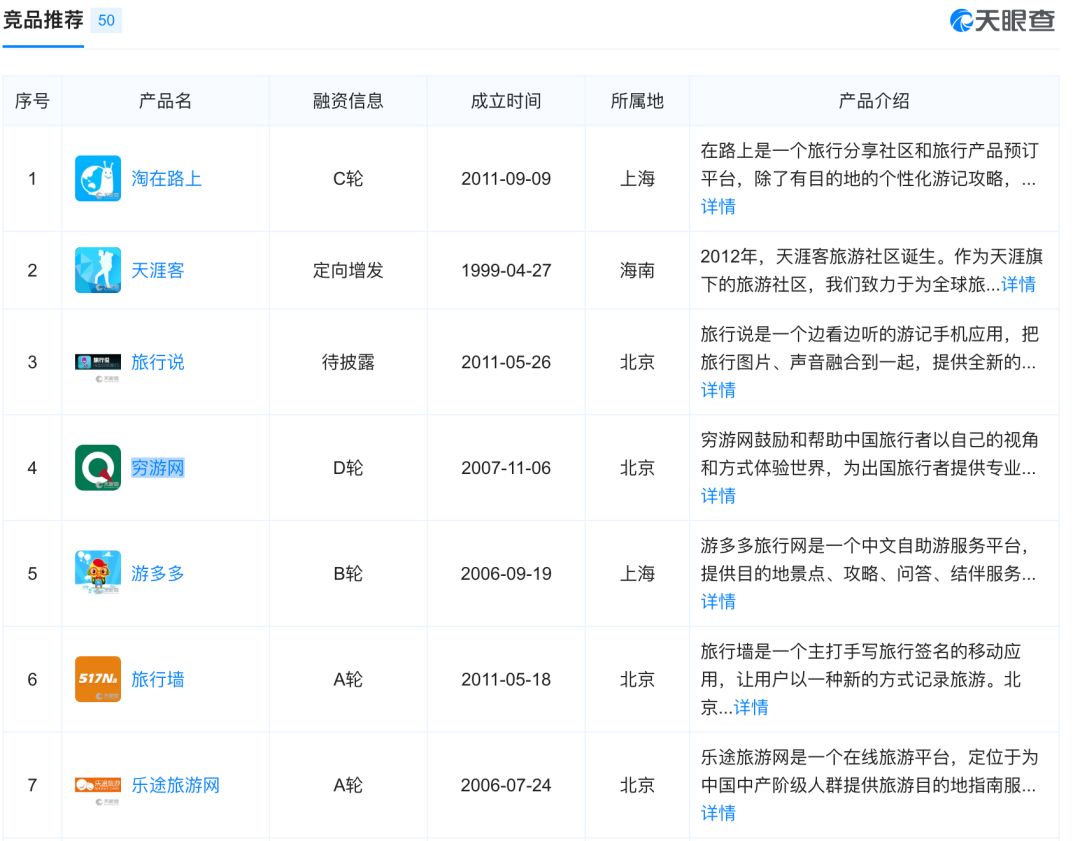Image resolution: width=1080 pixels, height=841 pixels.
Task: Click 详情 on the 旅行墙 row
Action: [x=752, y=708]
